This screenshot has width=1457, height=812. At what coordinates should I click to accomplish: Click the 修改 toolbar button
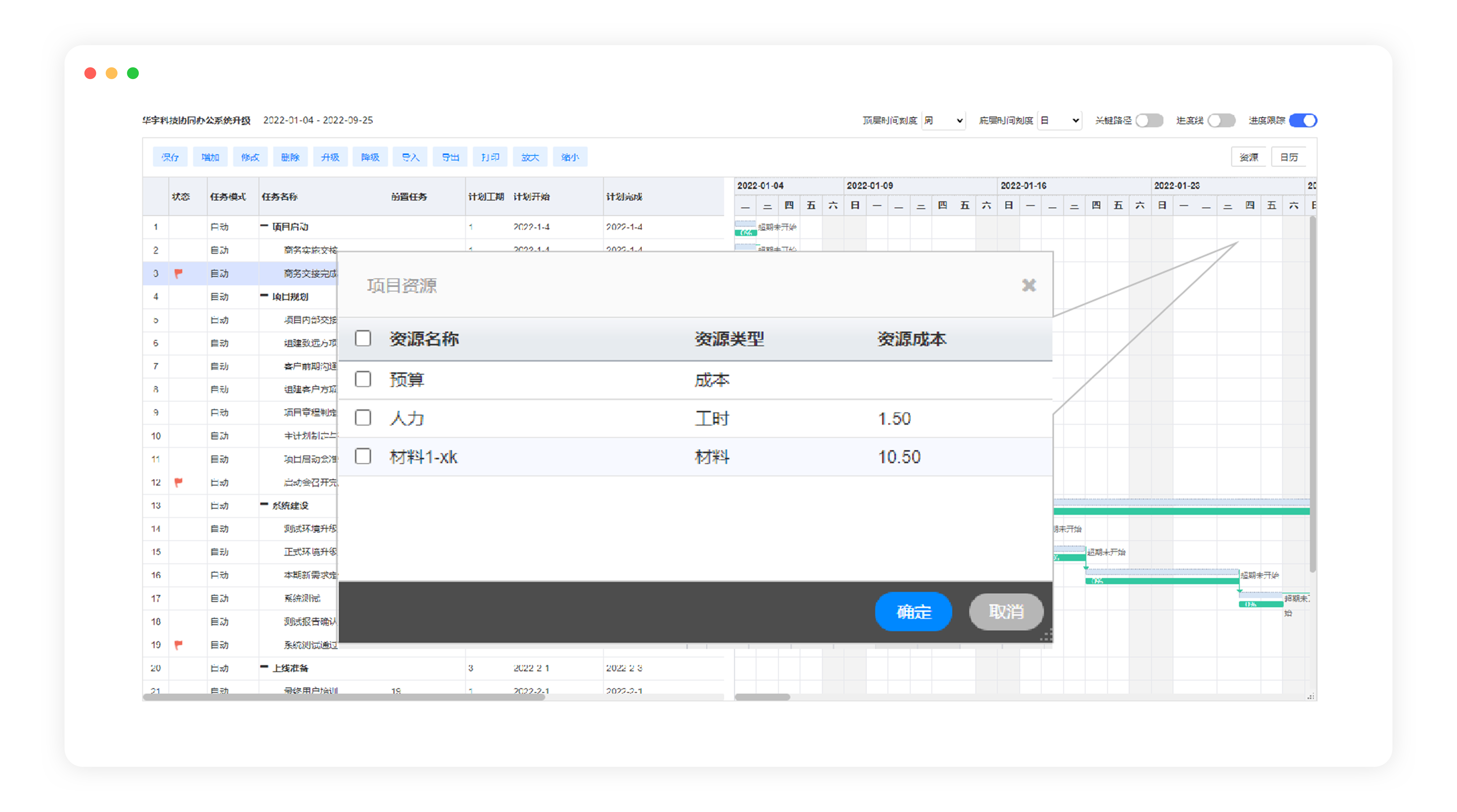[x=250, y=157]
